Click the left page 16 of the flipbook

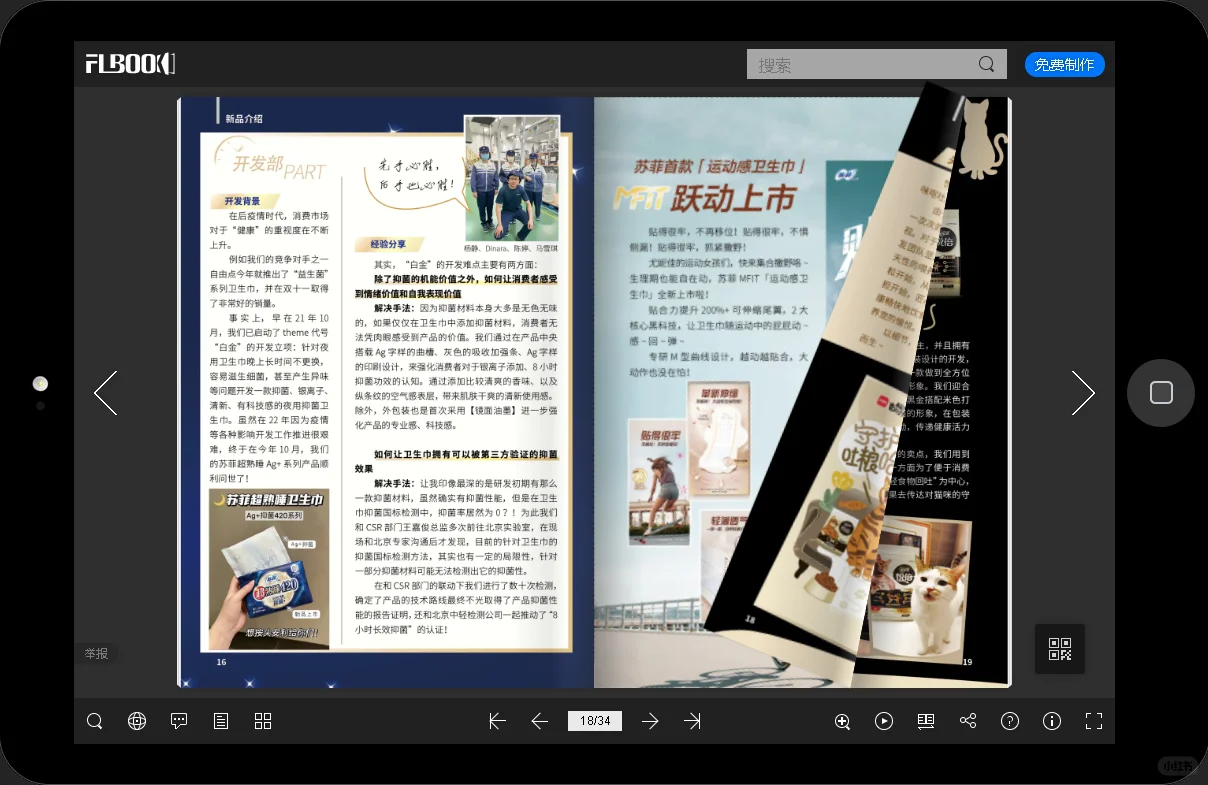tap(386, 392)
